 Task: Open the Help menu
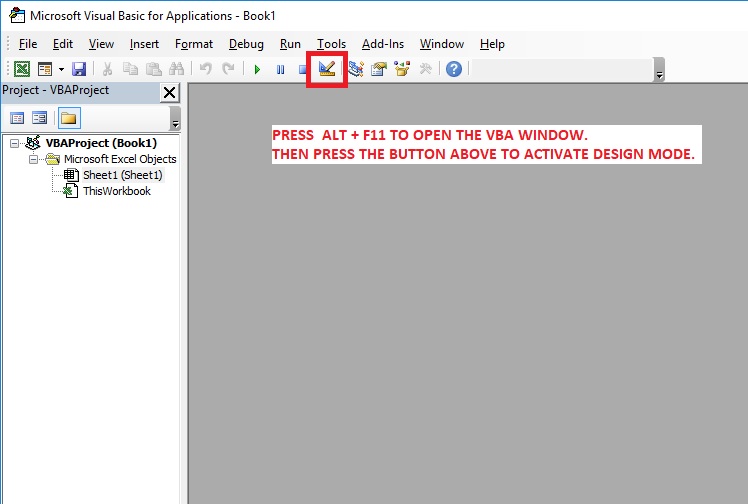pos(492,44)
